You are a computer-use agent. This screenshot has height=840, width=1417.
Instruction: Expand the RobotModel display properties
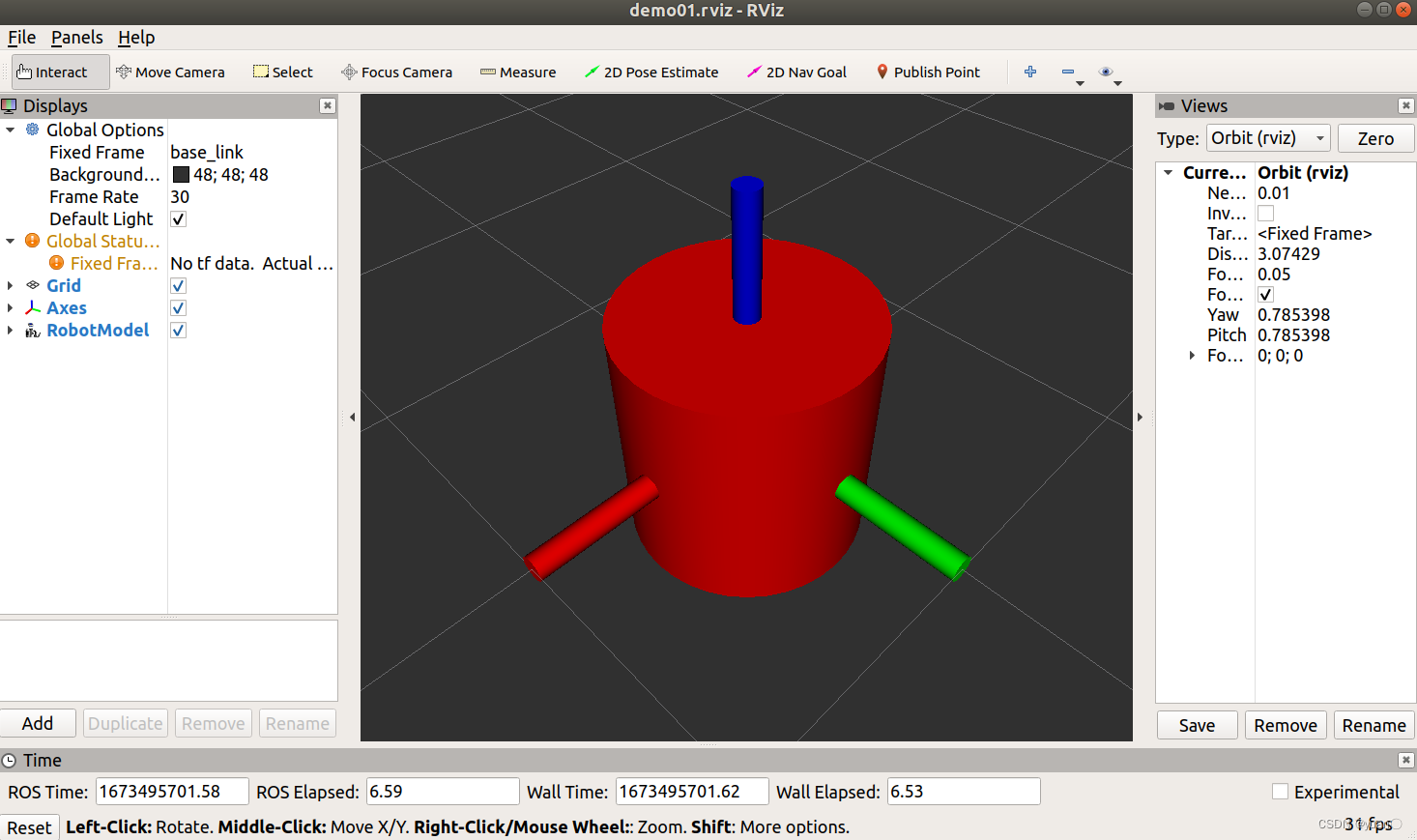[x=11, y=330]
